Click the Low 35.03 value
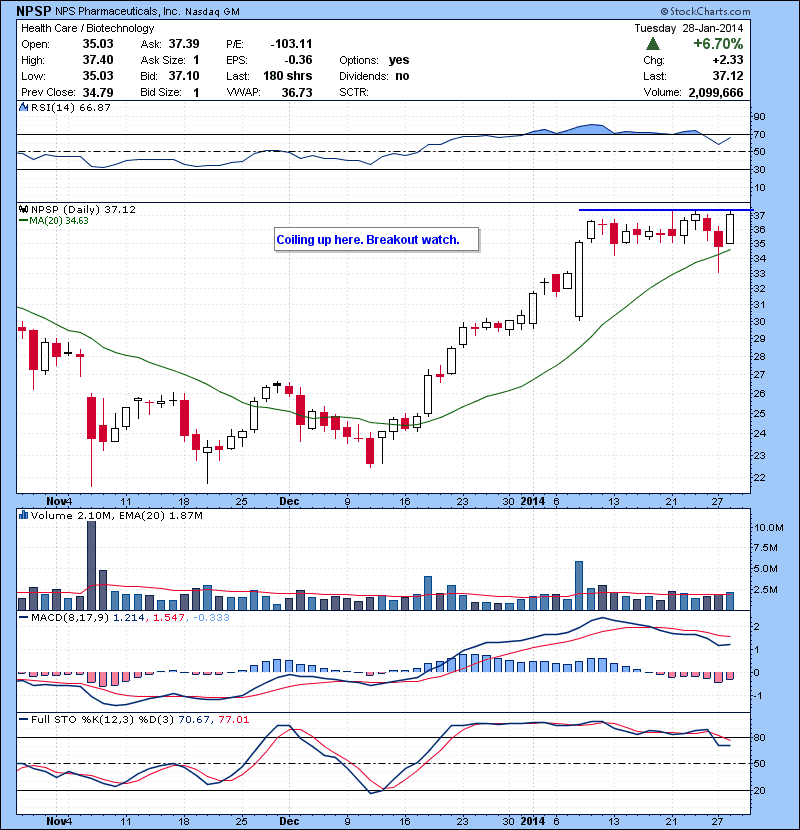The width and height of the screenshot is (800, 830). tap(98, 76)
